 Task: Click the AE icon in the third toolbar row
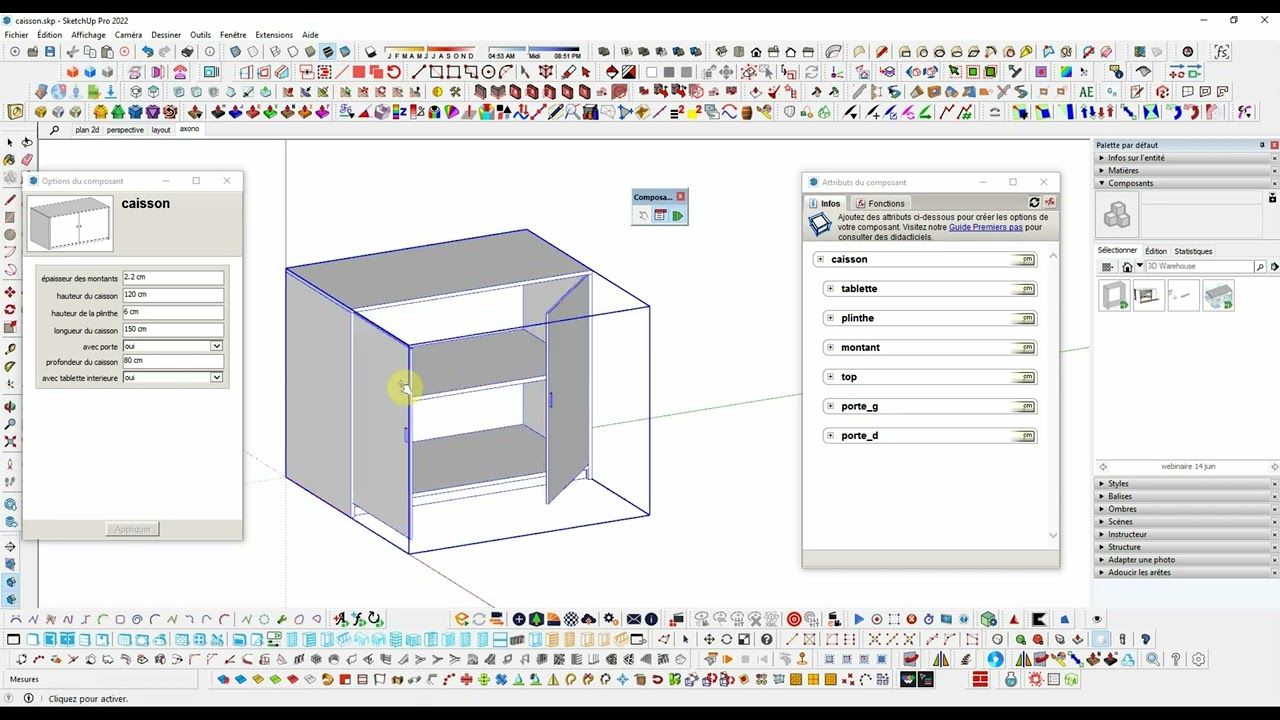pos(1087,92)
